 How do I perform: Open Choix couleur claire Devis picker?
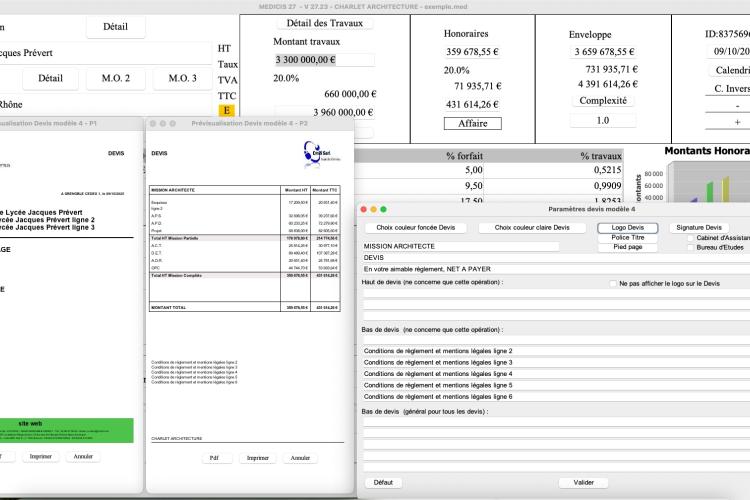[532, 228]
